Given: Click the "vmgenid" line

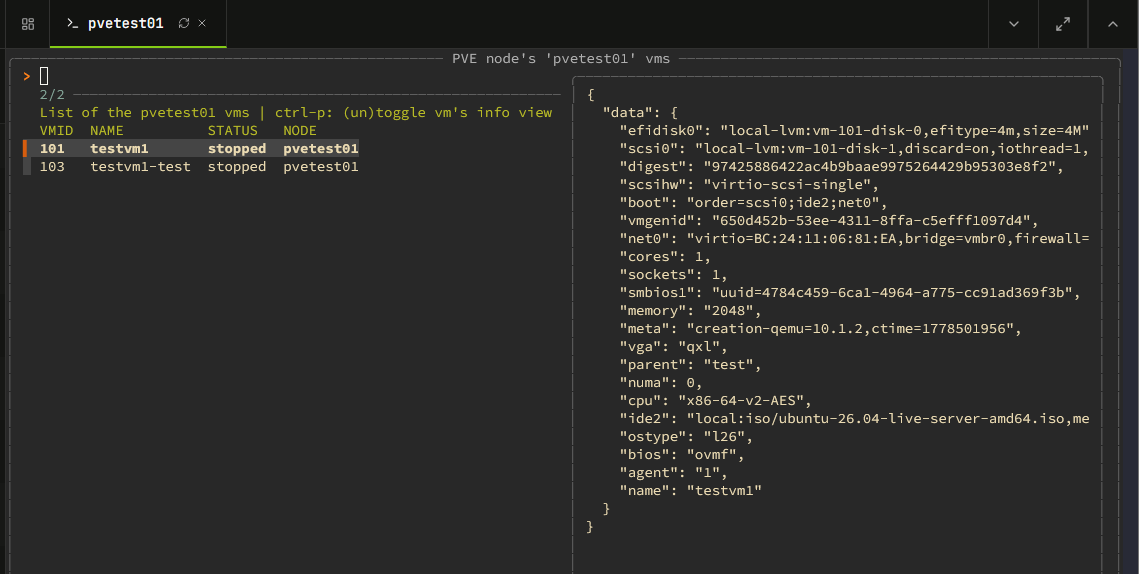Looking at the screenshot, I should [x=829, y=220].
